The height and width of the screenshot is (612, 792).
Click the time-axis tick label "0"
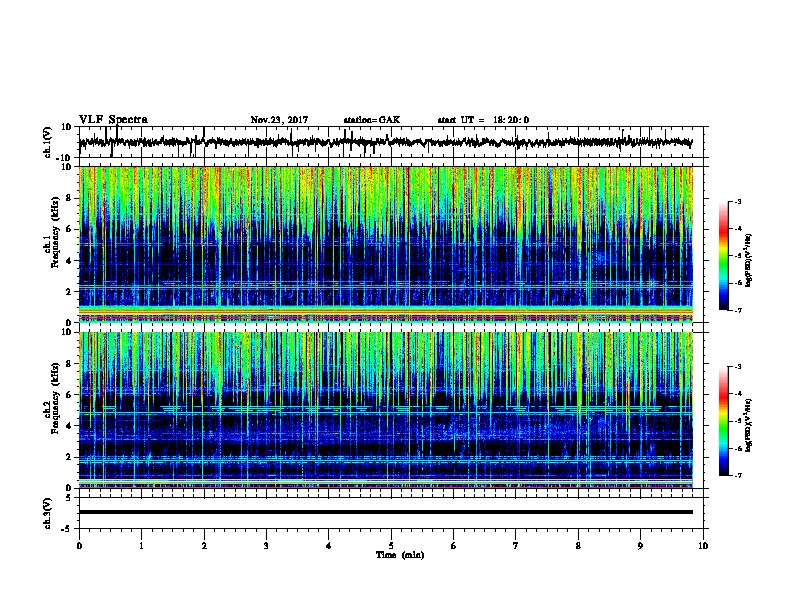[79, 546]
